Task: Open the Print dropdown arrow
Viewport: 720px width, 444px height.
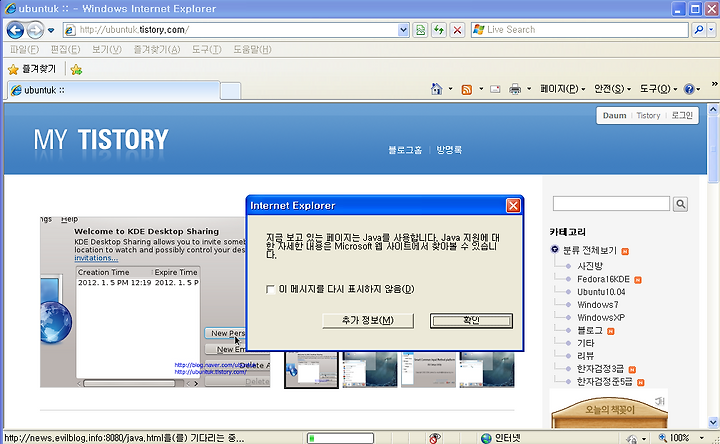Action: point(529,89)
